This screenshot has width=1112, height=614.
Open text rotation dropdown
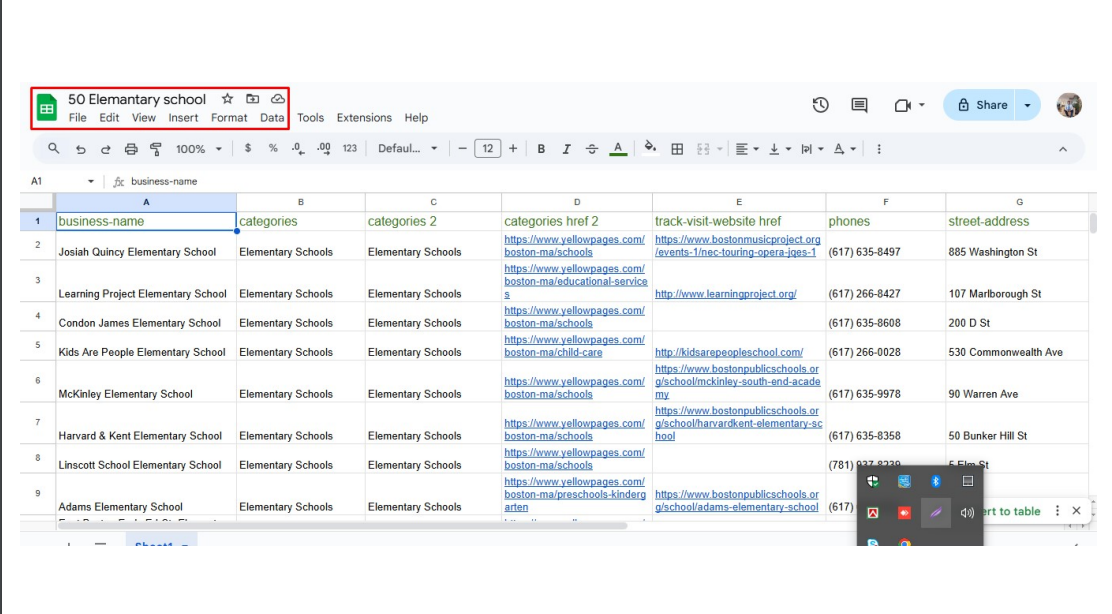click(x=845, y=149)
